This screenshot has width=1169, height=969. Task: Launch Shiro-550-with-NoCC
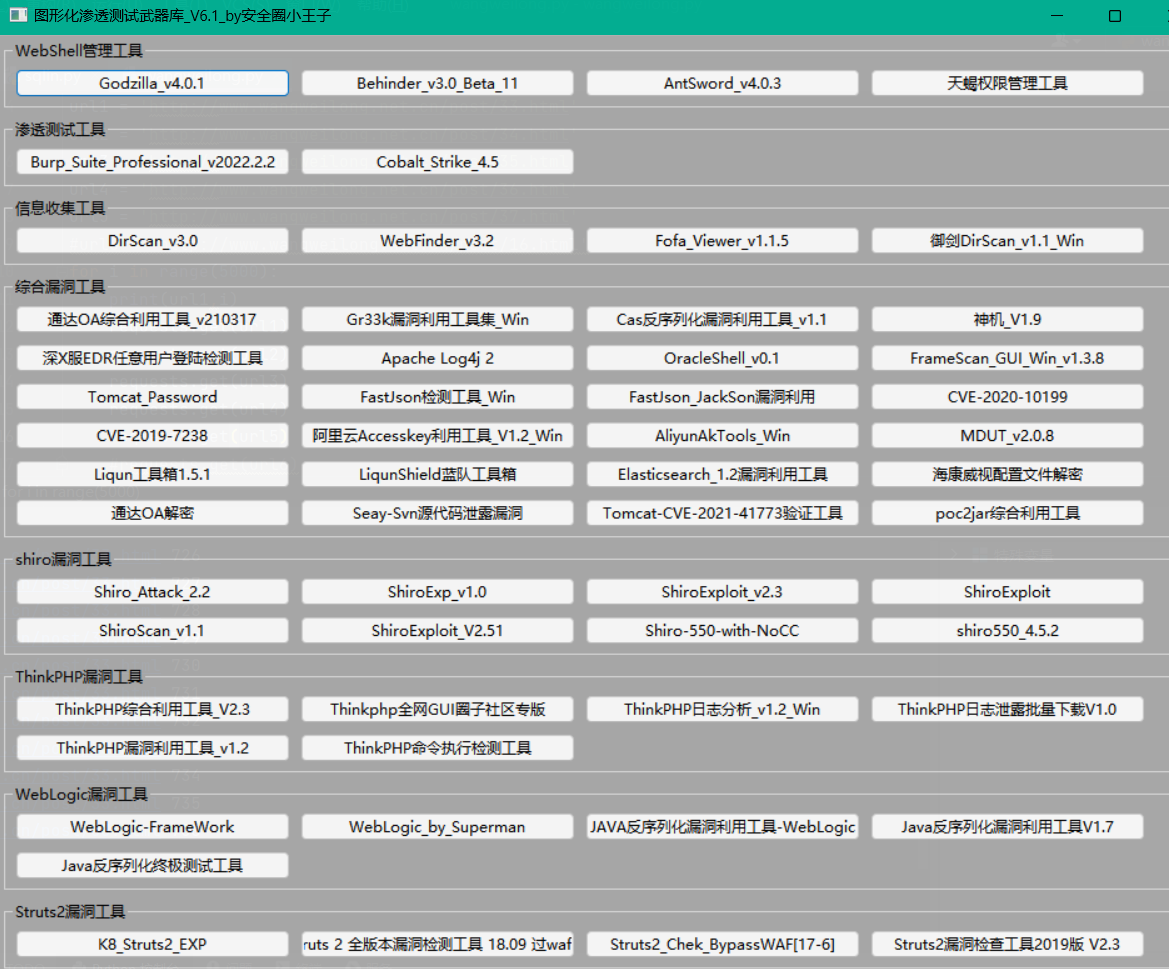click(722, 631)
